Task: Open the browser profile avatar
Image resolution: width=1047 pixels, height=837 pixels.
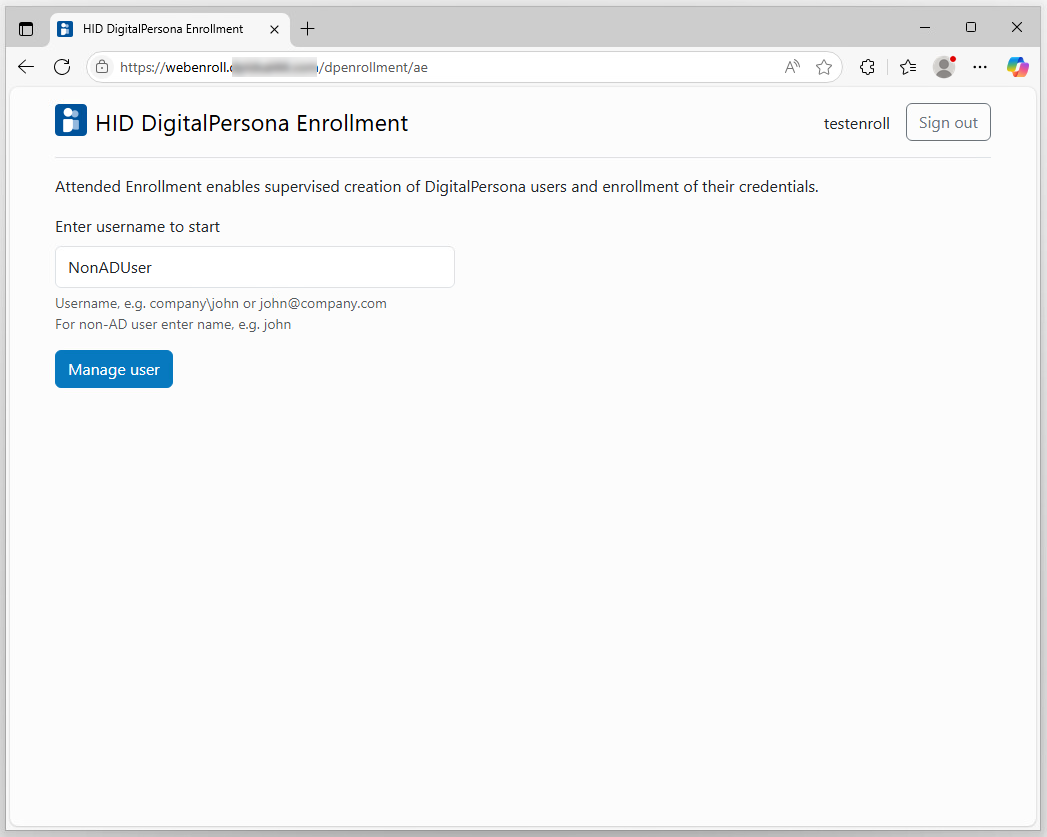Action: 944,67
